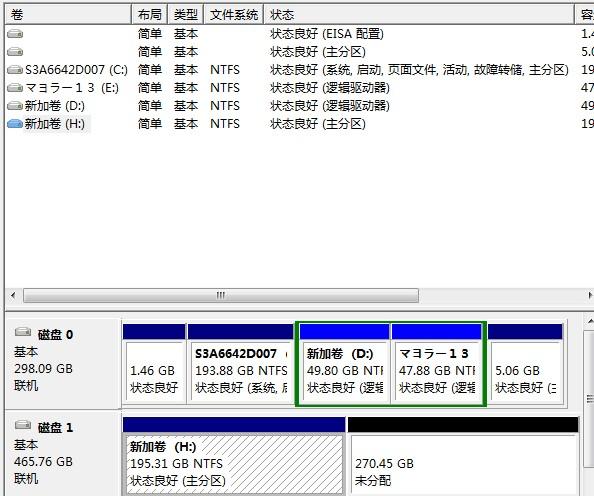Click the 465.76 GB size of 磁盘 1
The width and height of the screenshot is (594, 496).
tap(43, 462)
